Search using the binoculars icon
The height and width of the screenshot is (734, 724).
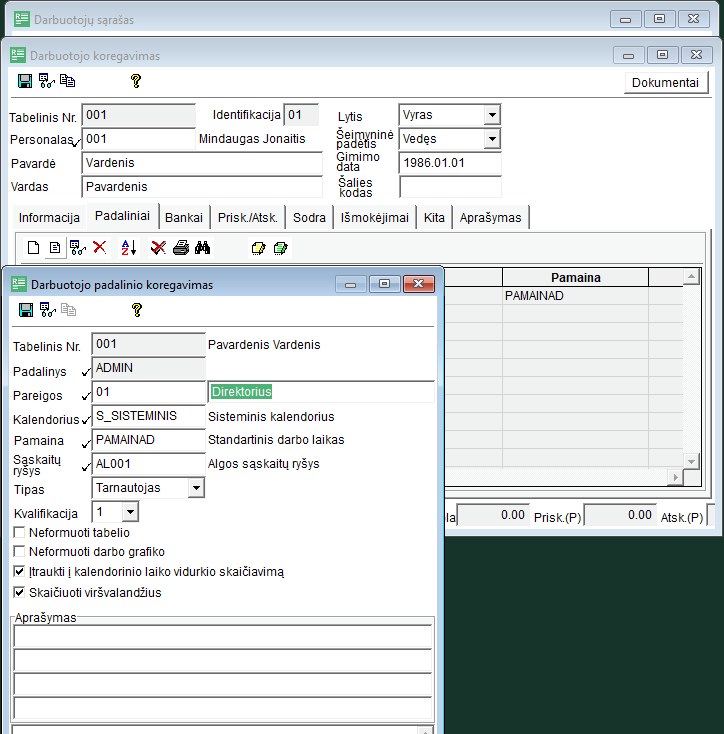pos(202,248)
